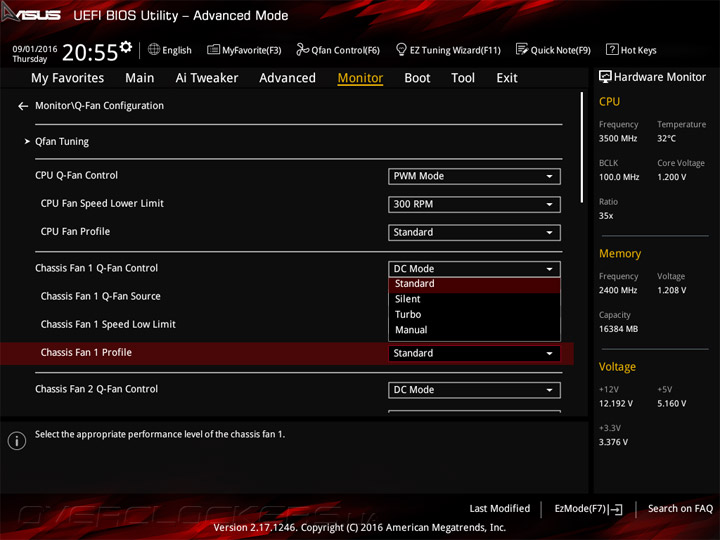Switch to the Ai Tweaker tab
This screenshot has width=720, height=540.
[207, 78]
